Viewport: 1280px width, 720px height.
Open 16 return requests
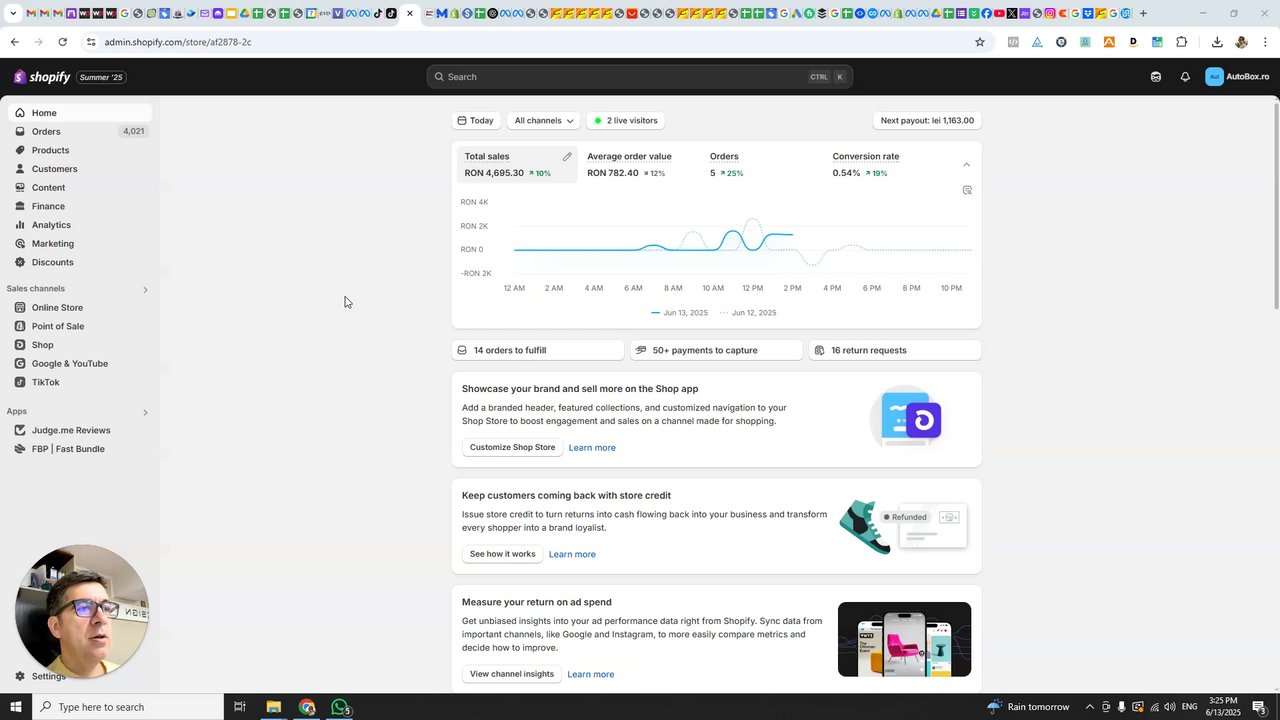(x=895, y=350)
